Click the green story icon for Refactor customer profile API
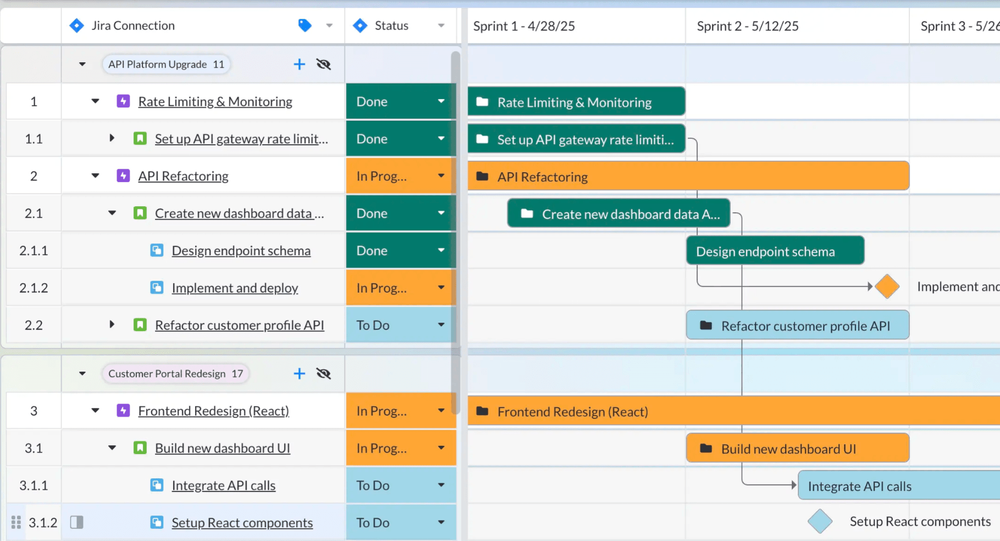 coord(140,325)
